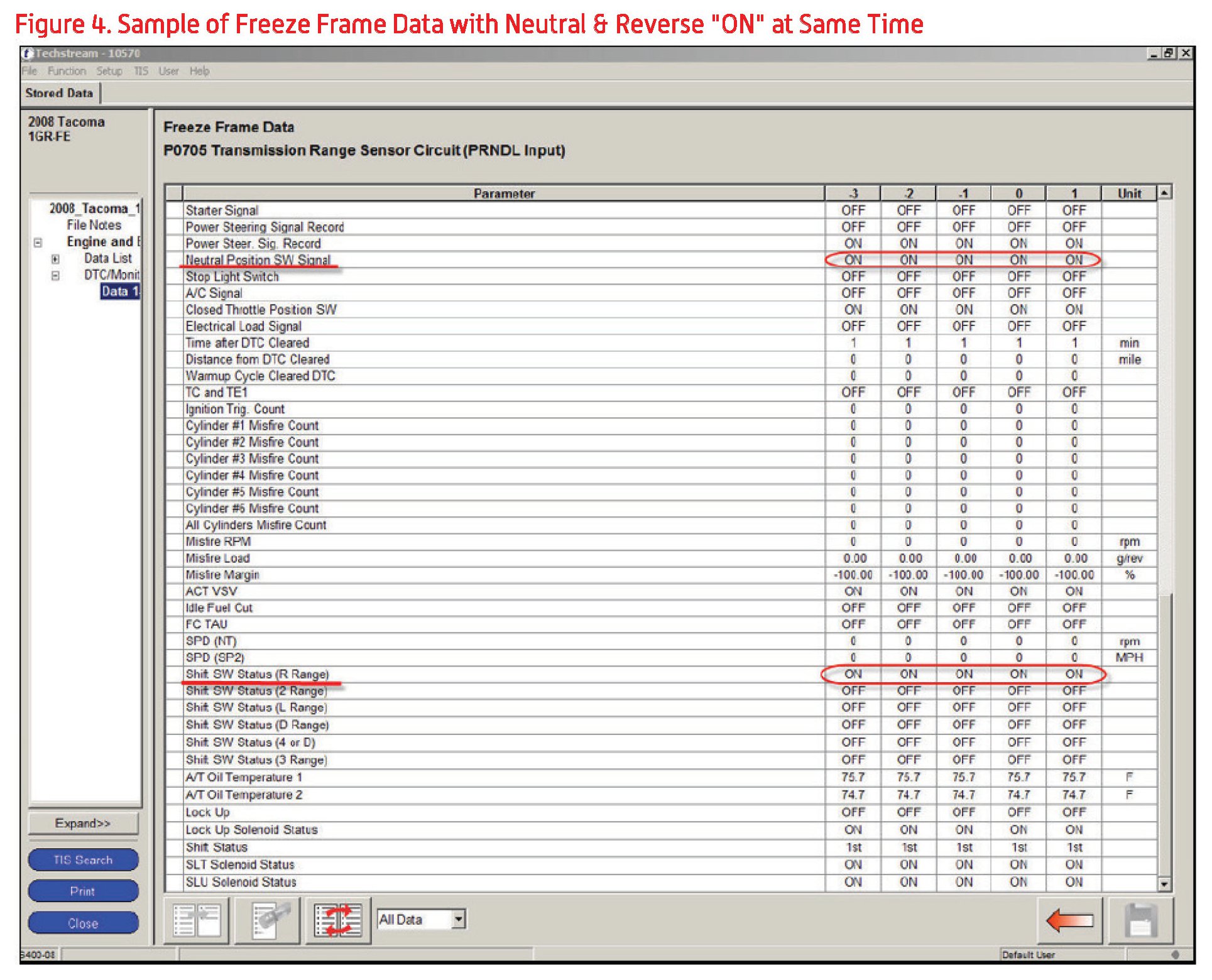
Task: Switch to the Stored Data tab
Action: tap(59, 93)
